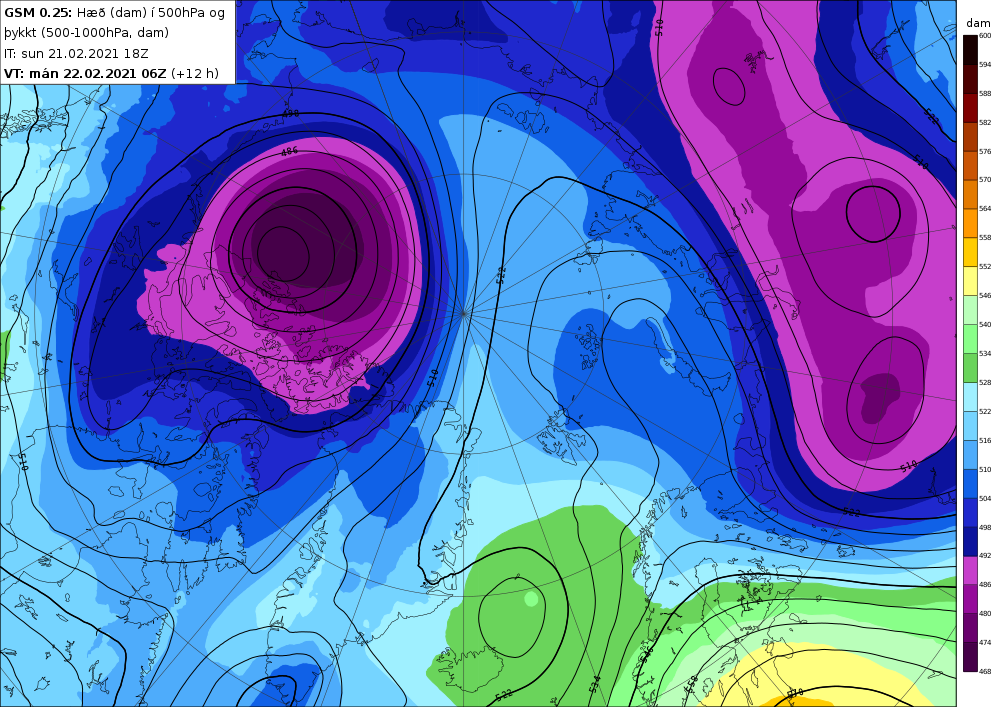Viewport: 1000px width, 707px height.
Task: Pick the near-black legend swatch between 594 and 600
Action: [x=969, y=50]
